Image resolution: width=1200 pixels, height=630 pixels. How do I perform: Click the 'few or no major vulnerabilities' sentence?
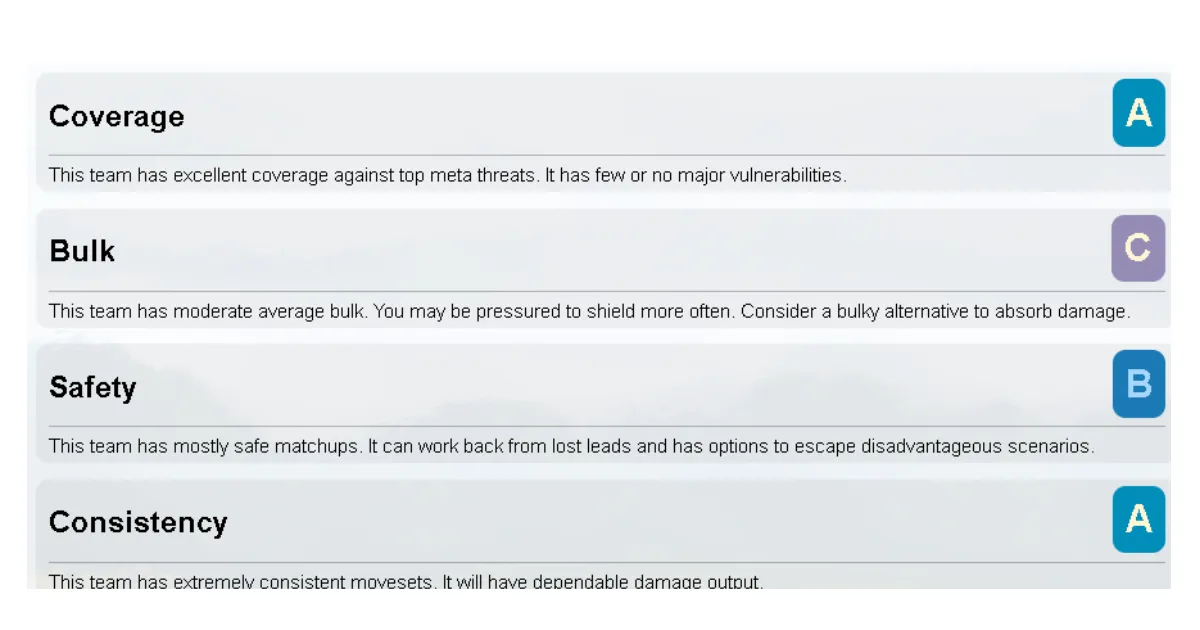click(x=695, y=176)
